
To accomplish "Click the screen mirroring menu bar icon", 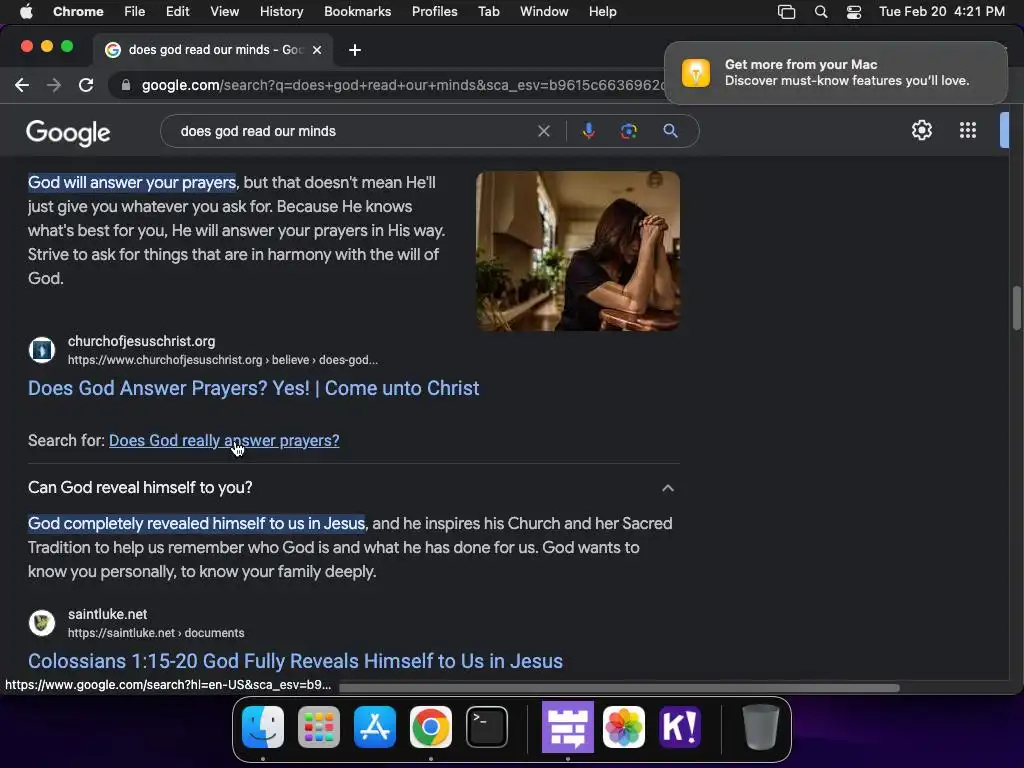I will pos(786,12).
